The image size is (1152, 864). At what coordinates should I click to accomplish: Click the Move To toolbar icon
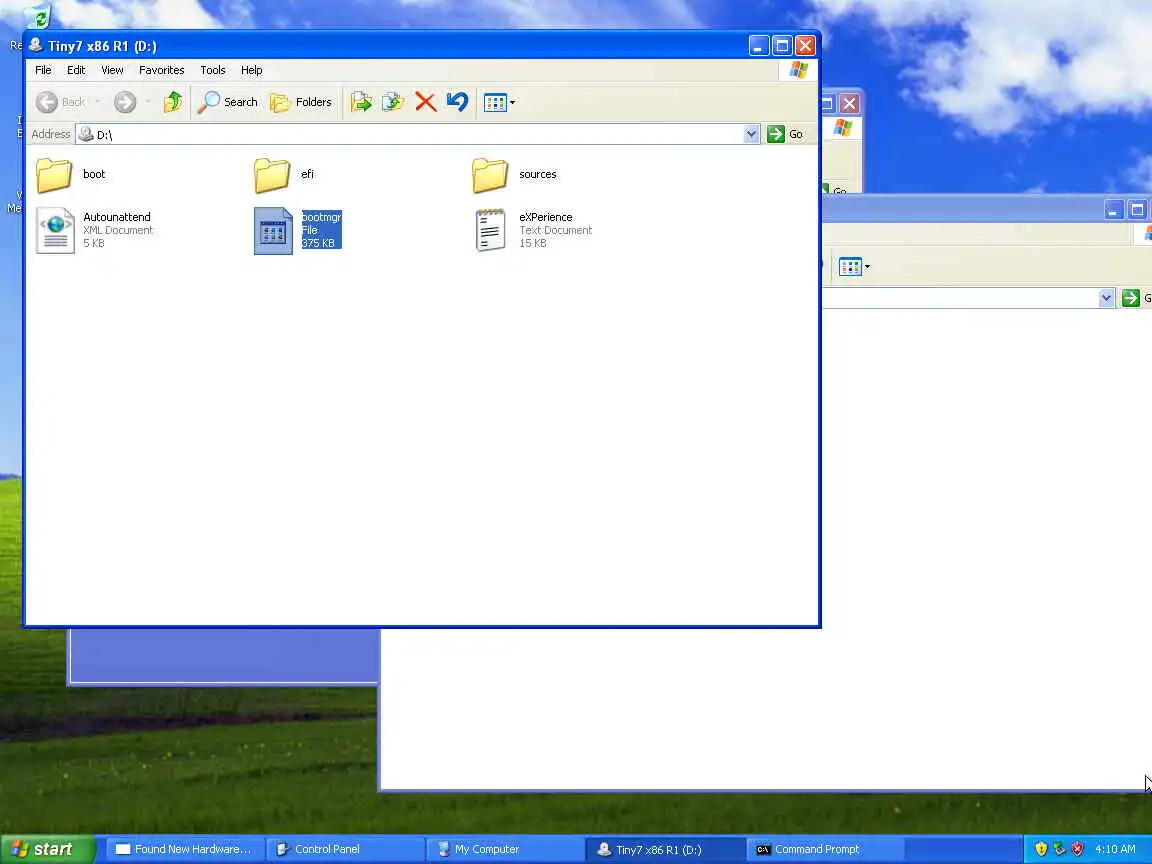click(x=361, y=102)
